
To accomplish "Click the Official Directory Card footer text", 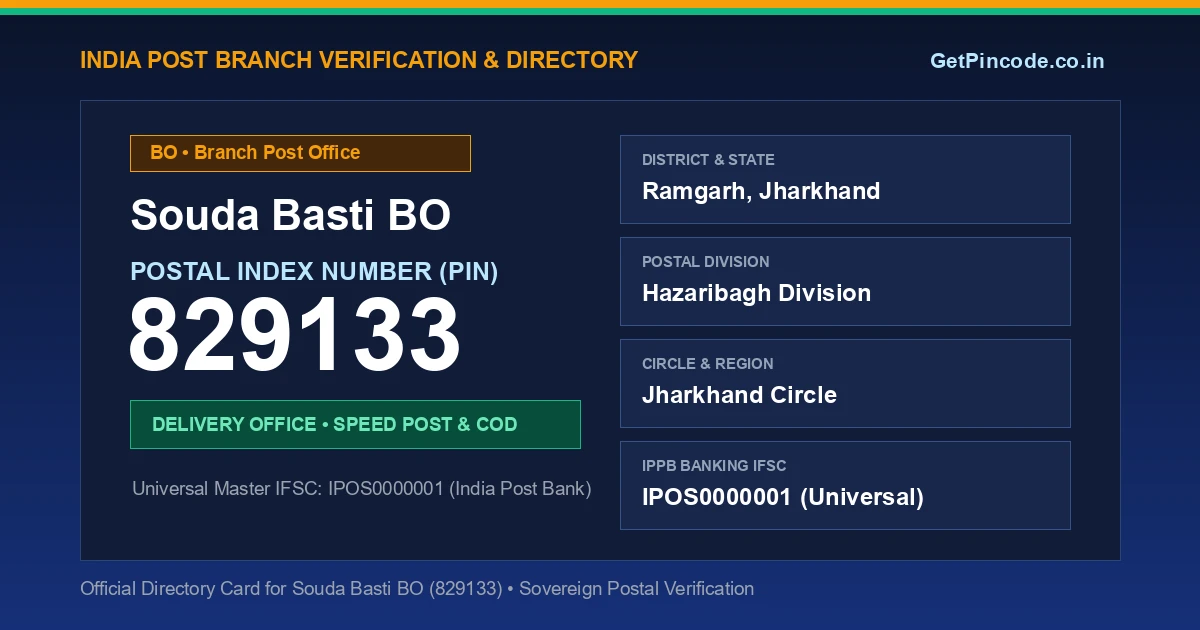I will point(417,589).
